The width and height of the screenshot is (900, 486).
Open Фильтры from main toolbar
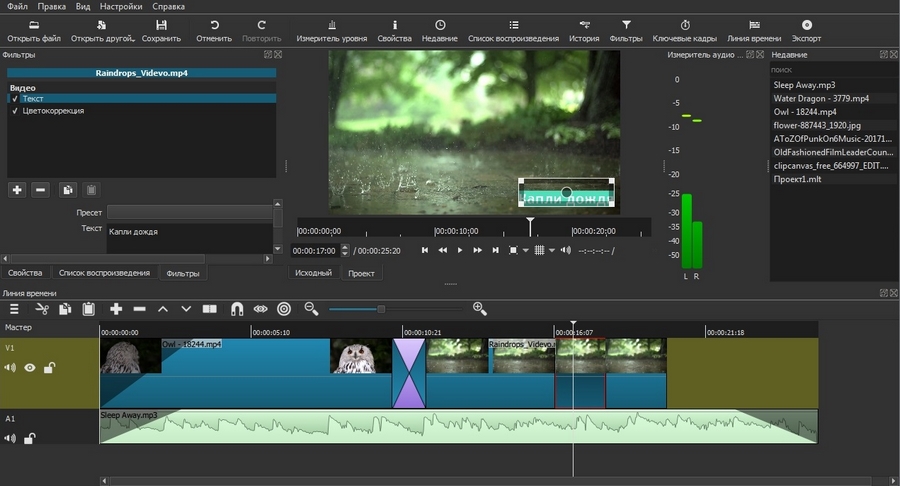coord(626,31)
